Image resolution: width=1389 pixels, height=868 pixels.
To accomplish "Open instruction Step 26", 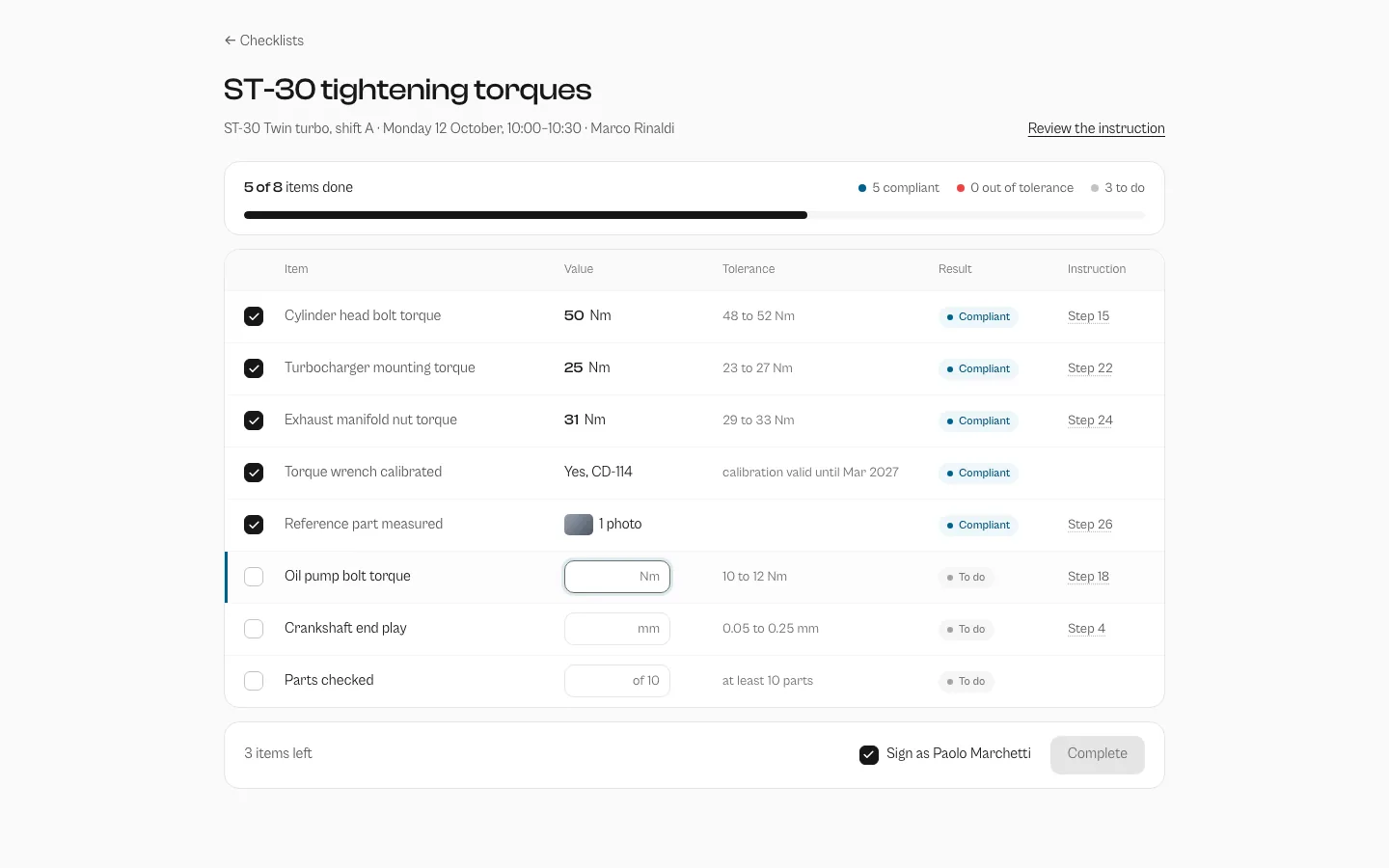I will [1090, 525].
